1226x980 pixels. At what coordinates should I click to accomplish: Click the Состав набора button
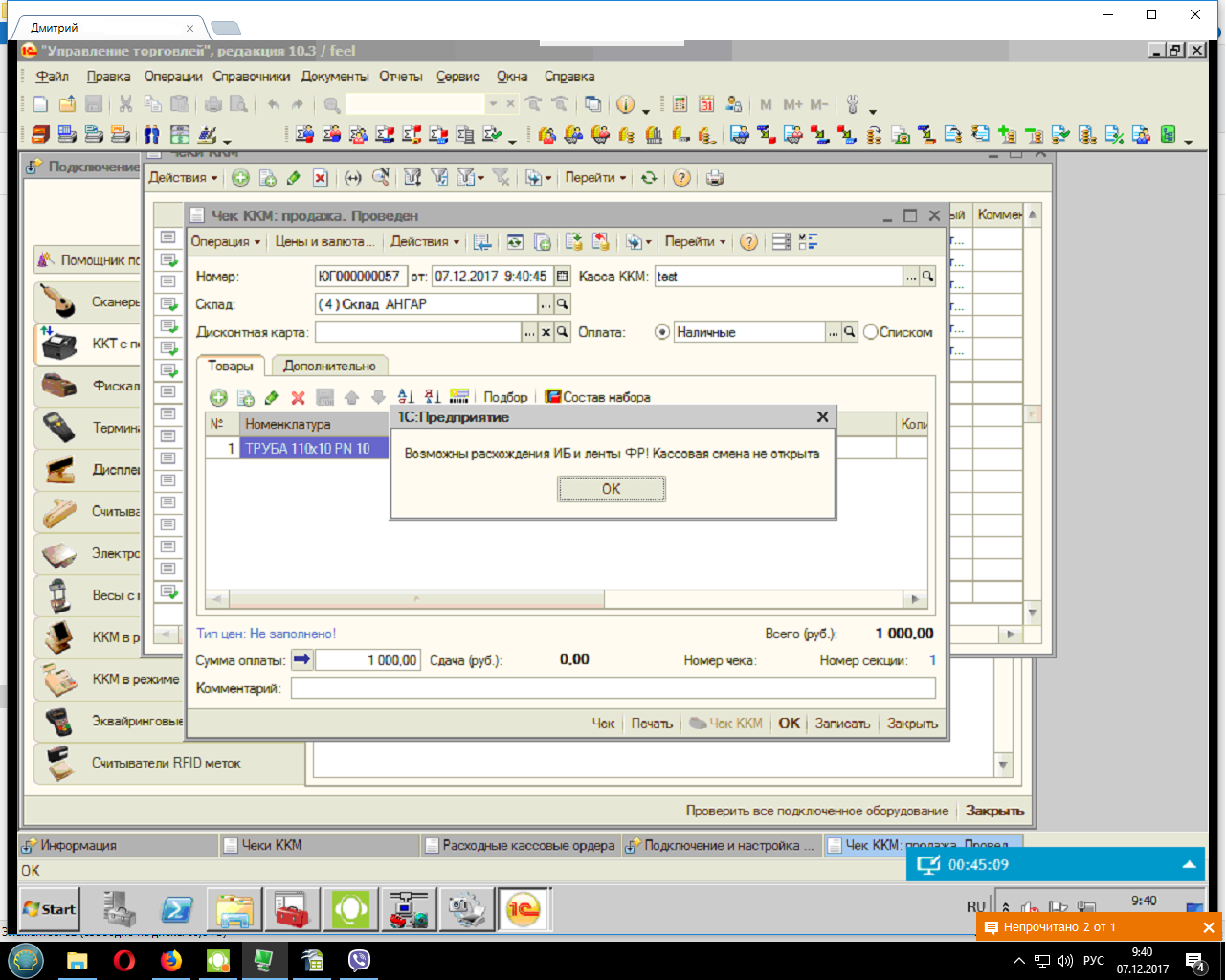(598, 397)
